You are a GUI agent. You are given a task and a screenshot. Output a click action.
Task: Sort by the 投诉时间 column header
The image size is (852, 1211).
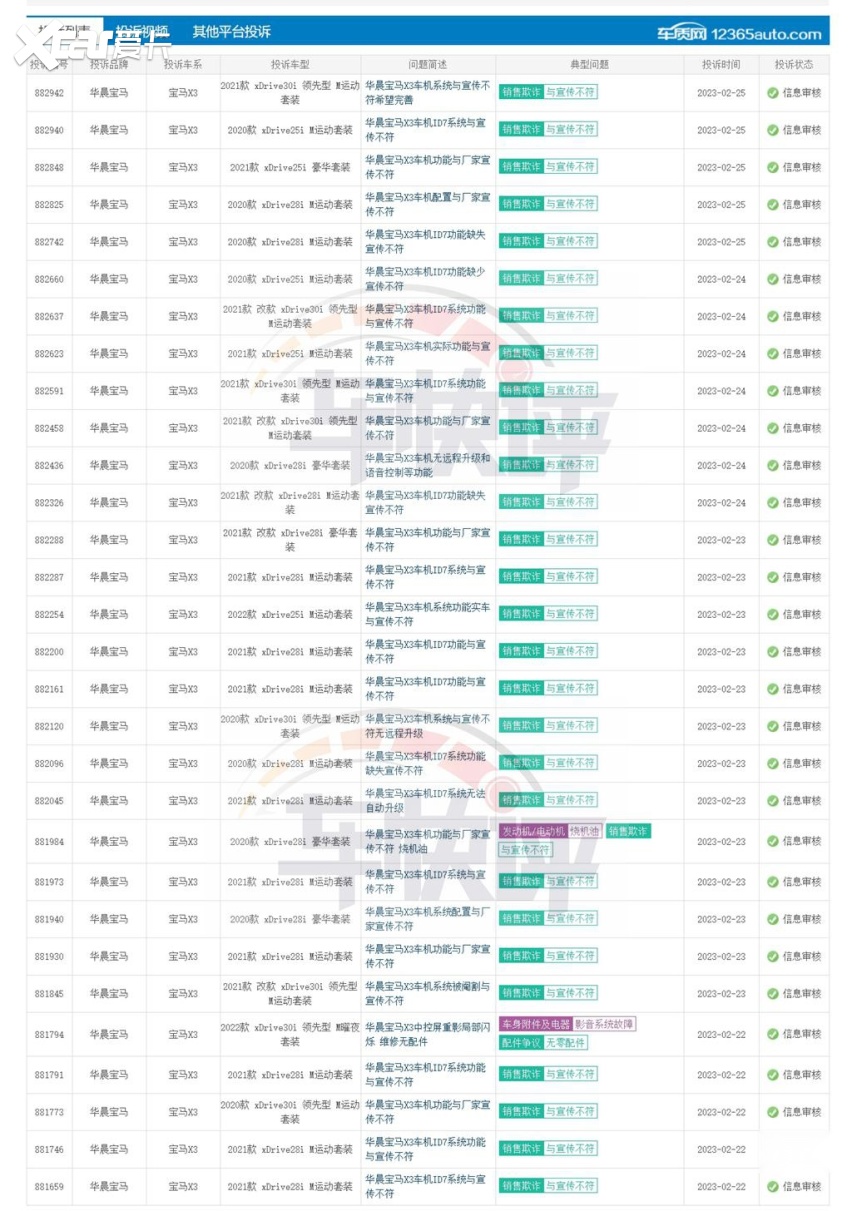coord(721,64)
